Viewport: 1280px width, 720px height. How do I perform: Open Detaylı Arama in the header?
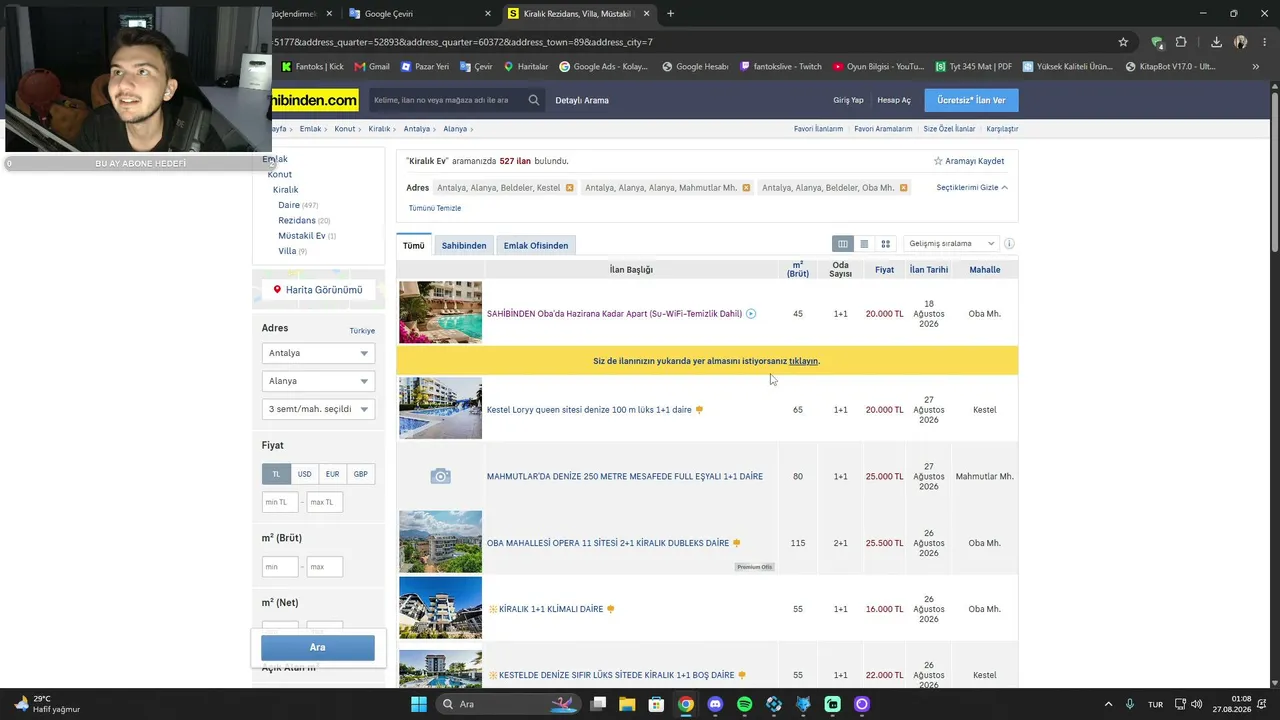point(582,100)
